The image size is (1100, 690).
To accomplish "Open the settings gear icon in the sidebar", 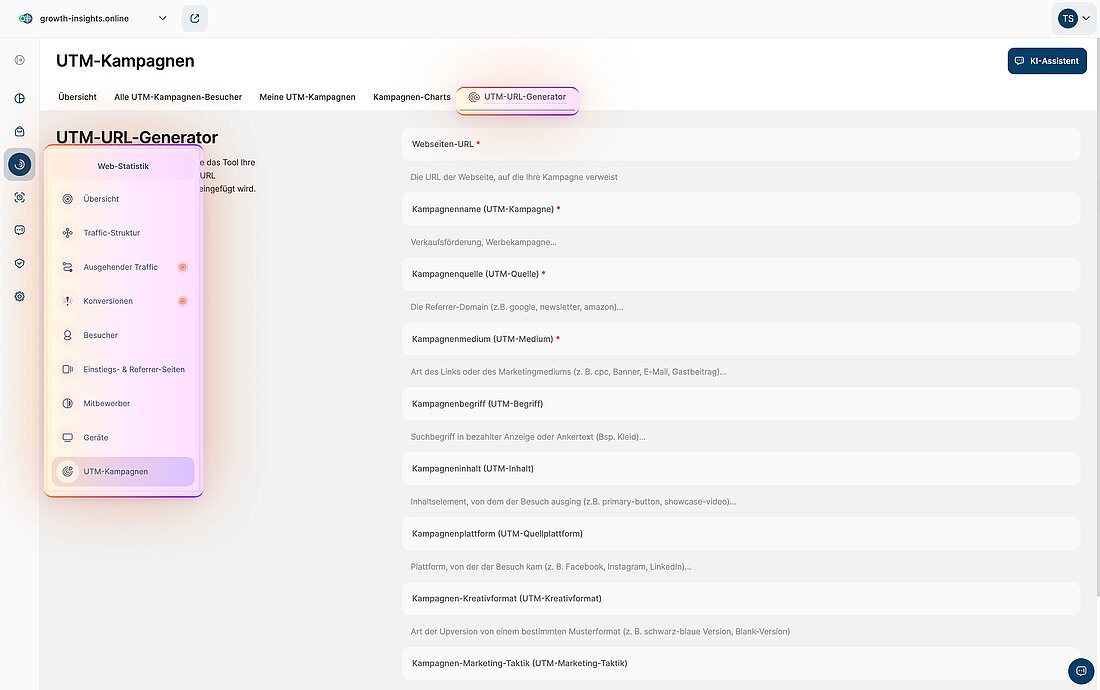I will [19, 296].
